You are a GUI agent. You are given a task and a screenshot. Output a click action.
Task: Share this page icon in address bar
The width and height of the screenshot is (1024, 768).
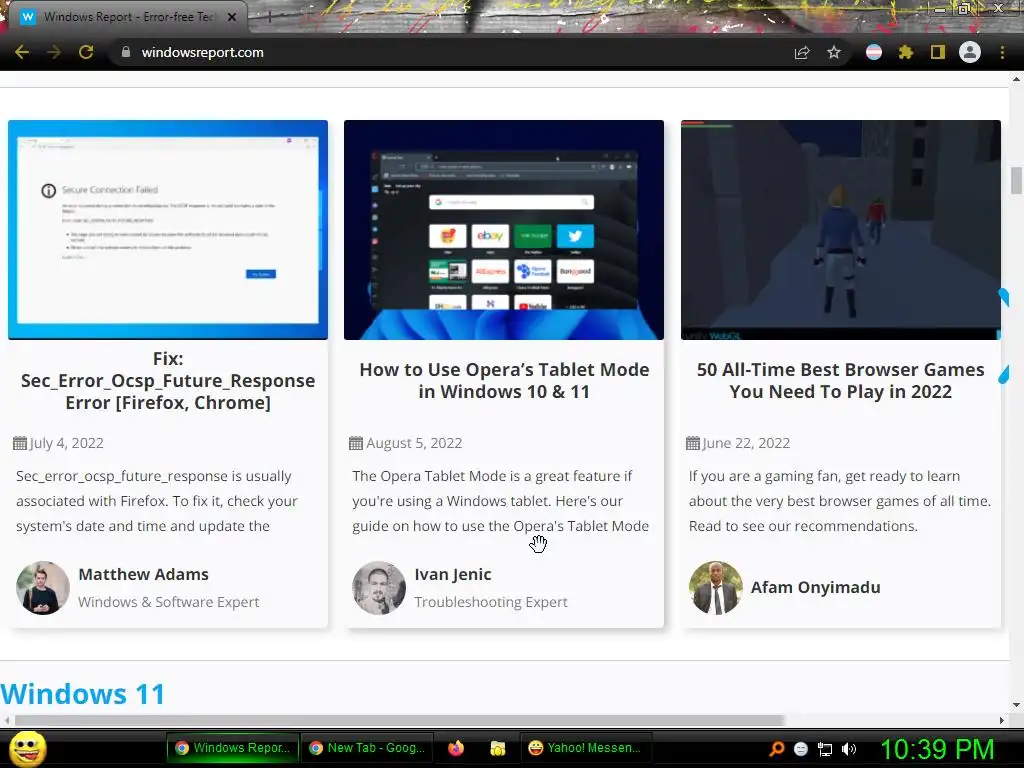tap(802, 52)
